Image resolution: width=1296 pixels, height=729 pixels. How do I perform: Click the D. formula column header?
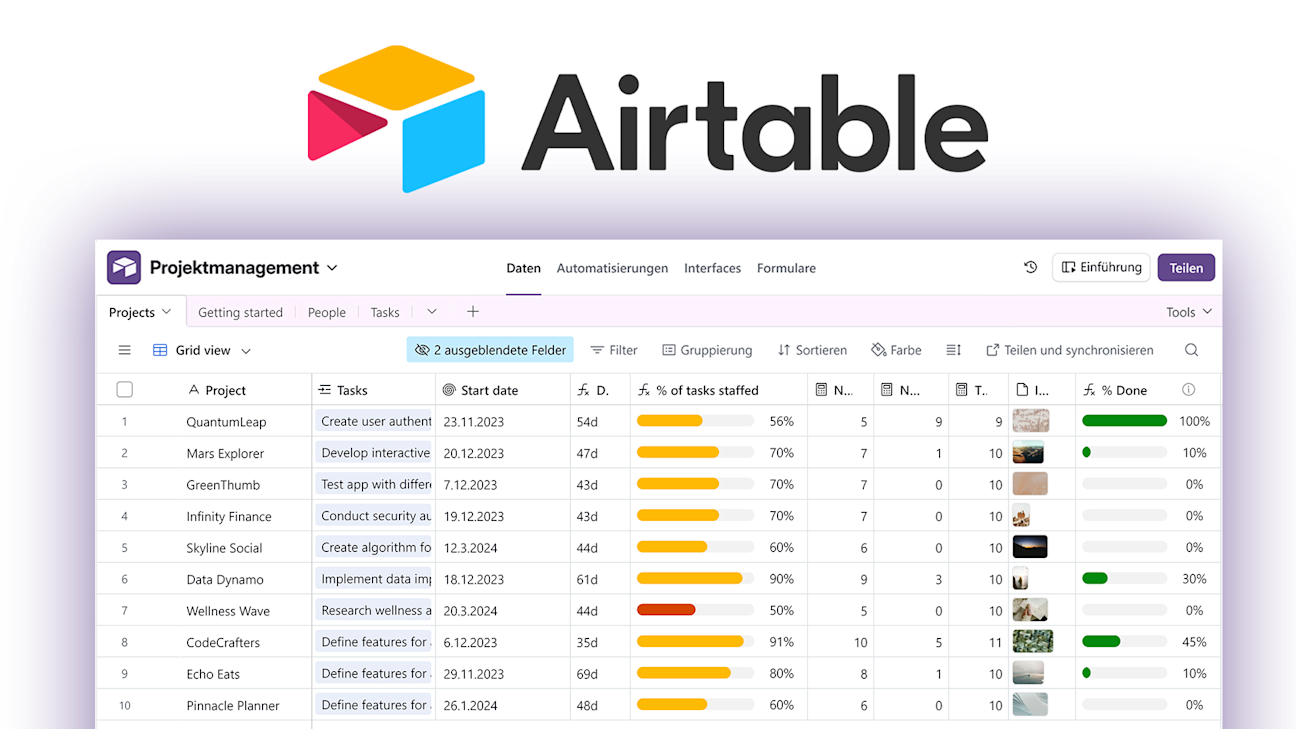(x=600, y=390)
